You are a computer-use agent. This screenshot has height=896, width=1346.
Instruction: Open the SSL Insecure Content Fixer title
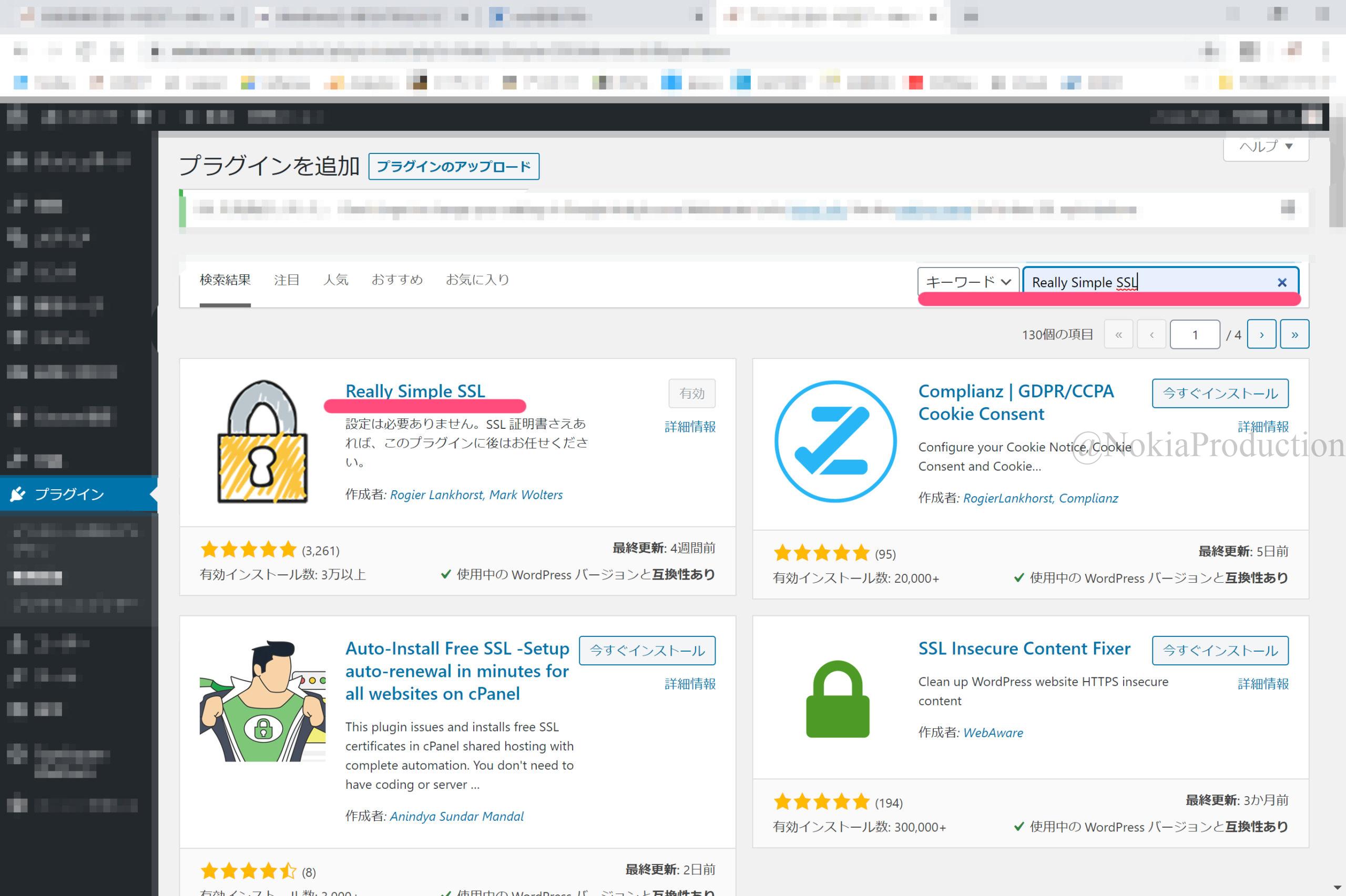(x=1024, y=648)
